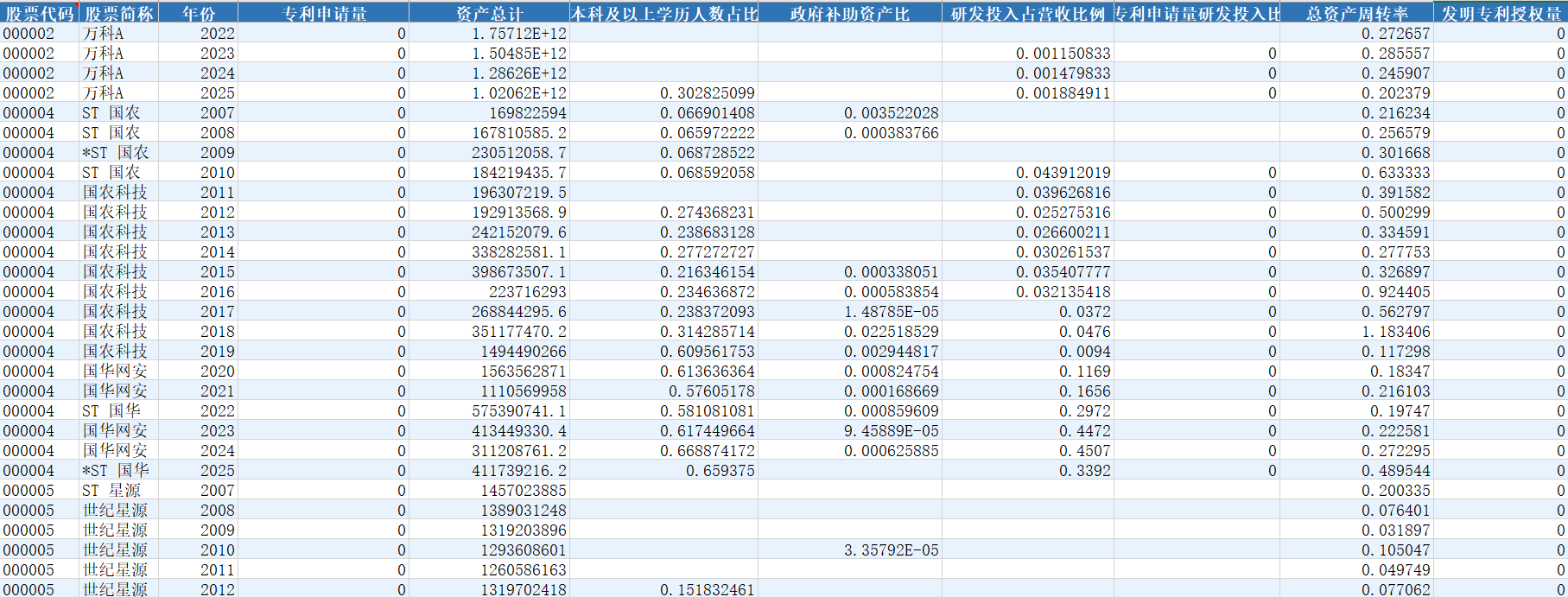Select the asset value 1.50485E+12
The image size is (1568, 597).
pos(489,53)
